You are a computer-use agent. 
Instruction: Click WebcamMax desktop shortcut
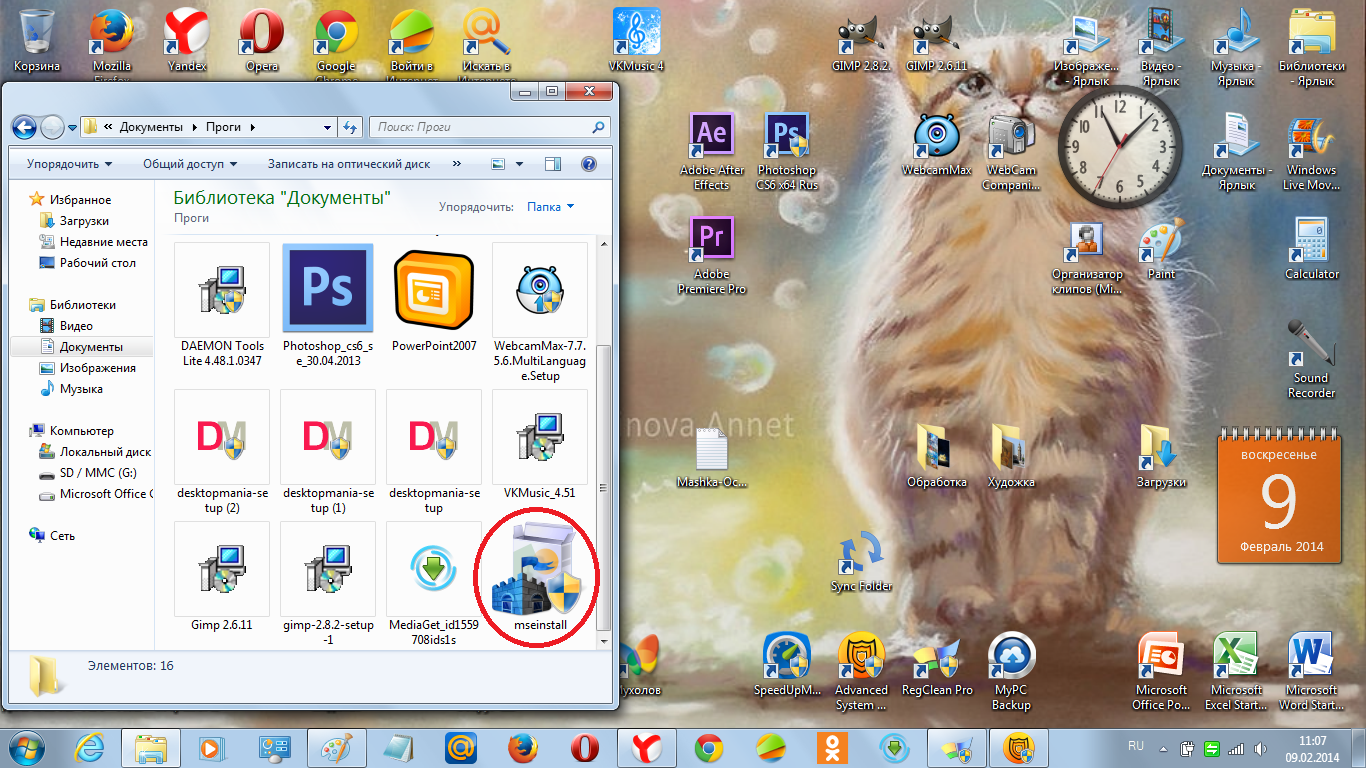pos(937,144)
